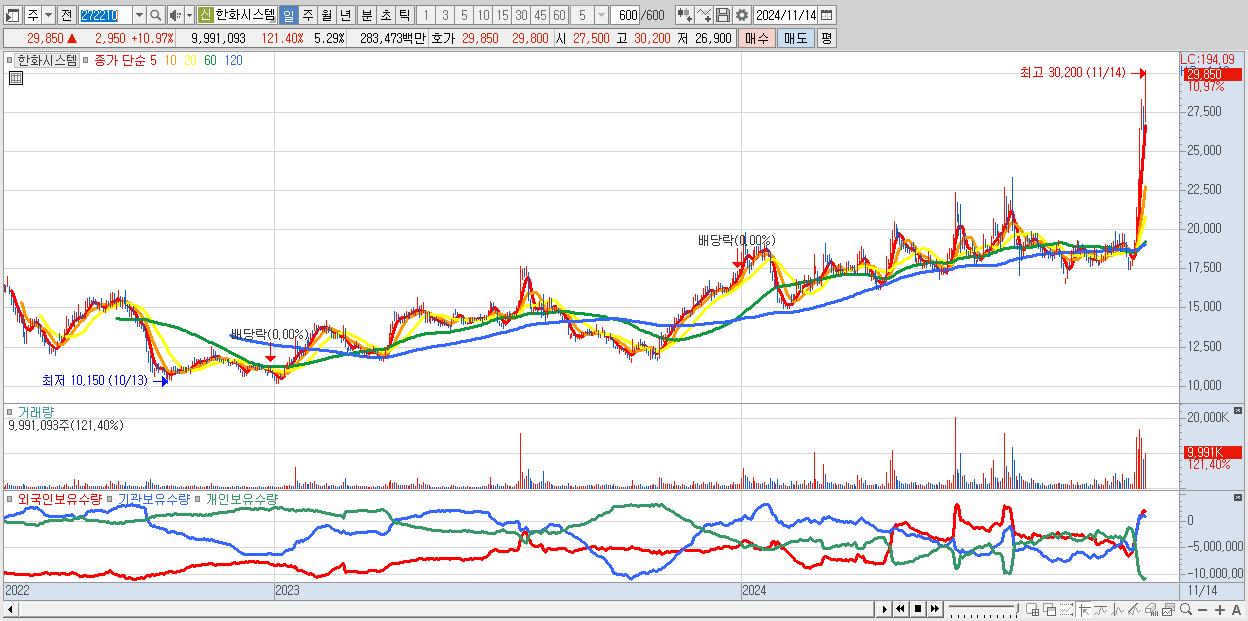Select the daily '일' period toggle
This screenshot has width=1248, height=621.
click(x=288, y=15)
